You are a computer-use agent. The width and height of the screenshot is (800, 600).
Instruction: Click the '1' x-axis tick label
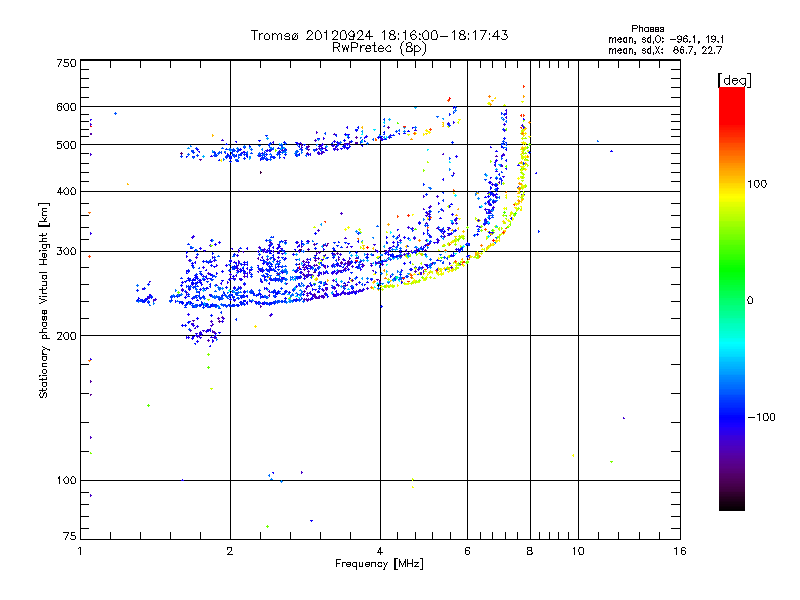click(x=80, y=551)
